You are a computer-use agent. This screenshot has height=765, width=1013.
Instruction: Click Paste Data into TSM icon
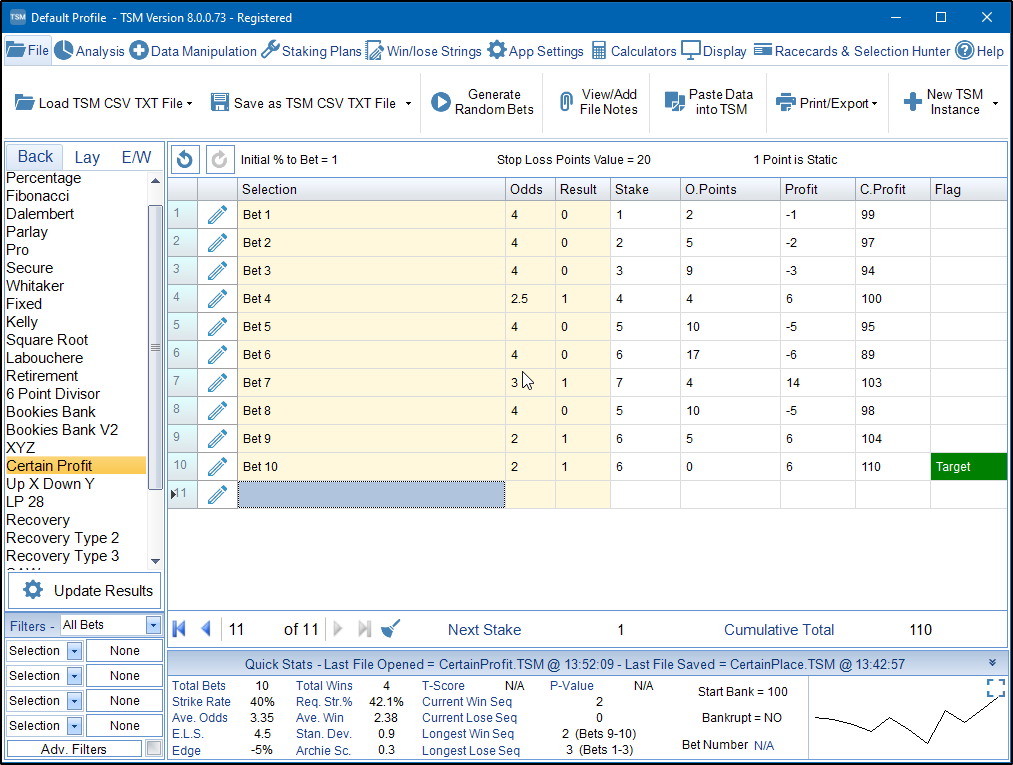[x=675, y=103]
